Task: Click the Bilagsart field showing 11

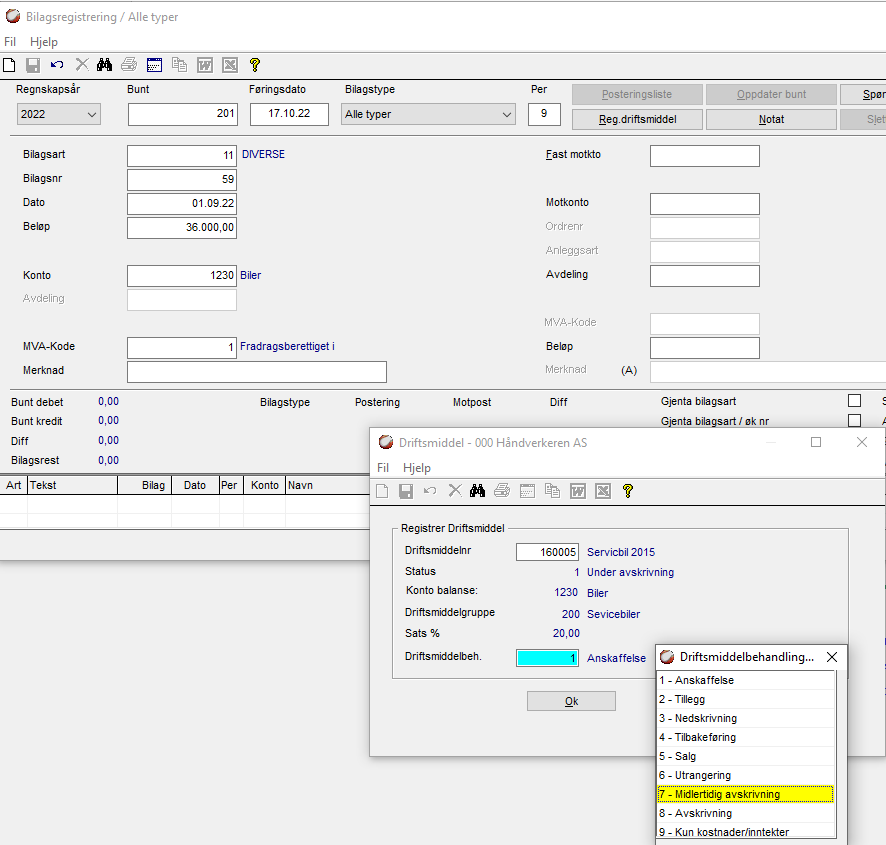Action: point(182,156)
